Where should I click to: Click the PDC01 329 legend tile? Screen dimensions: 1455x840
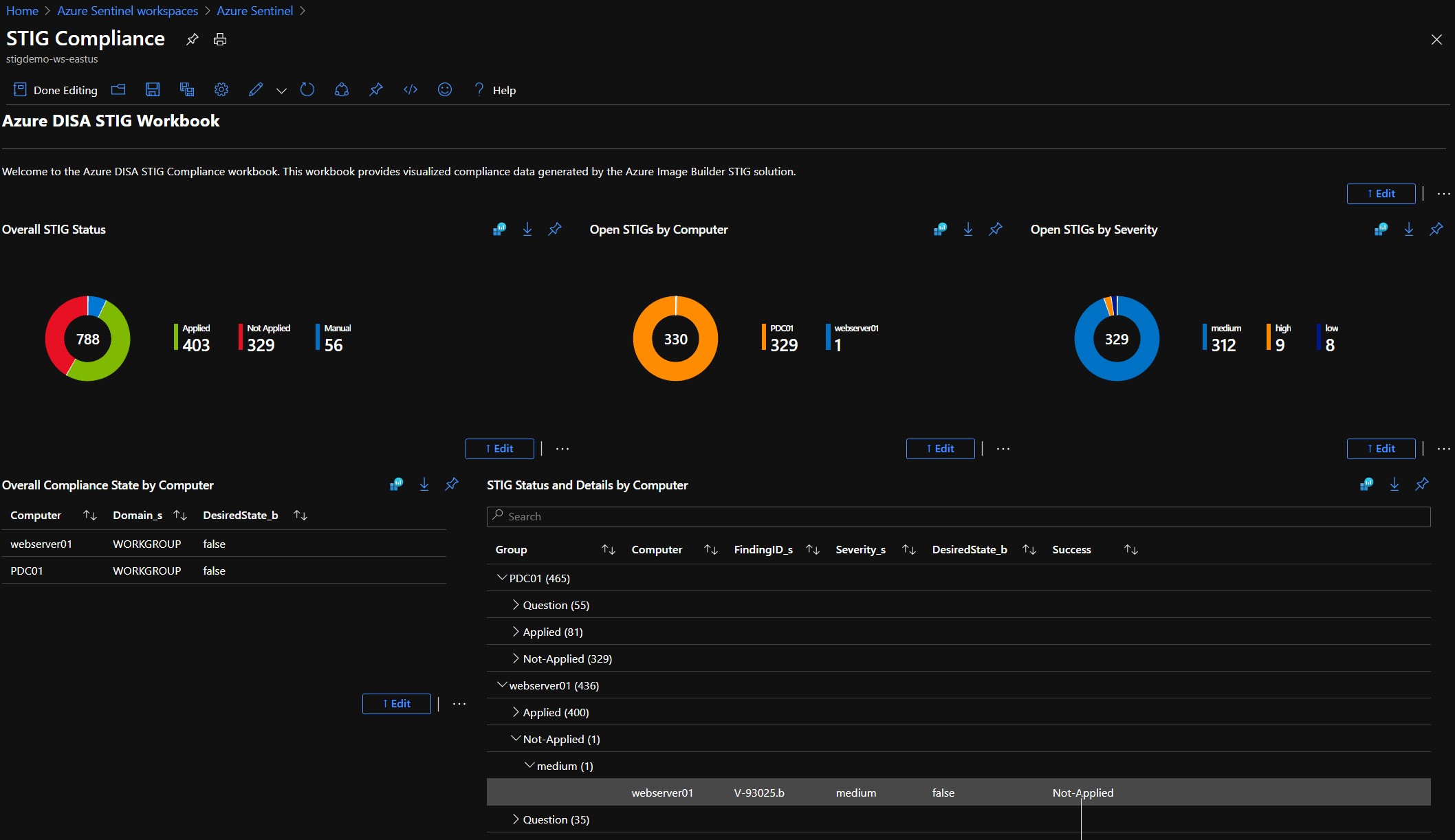click(x=780, y=338)
